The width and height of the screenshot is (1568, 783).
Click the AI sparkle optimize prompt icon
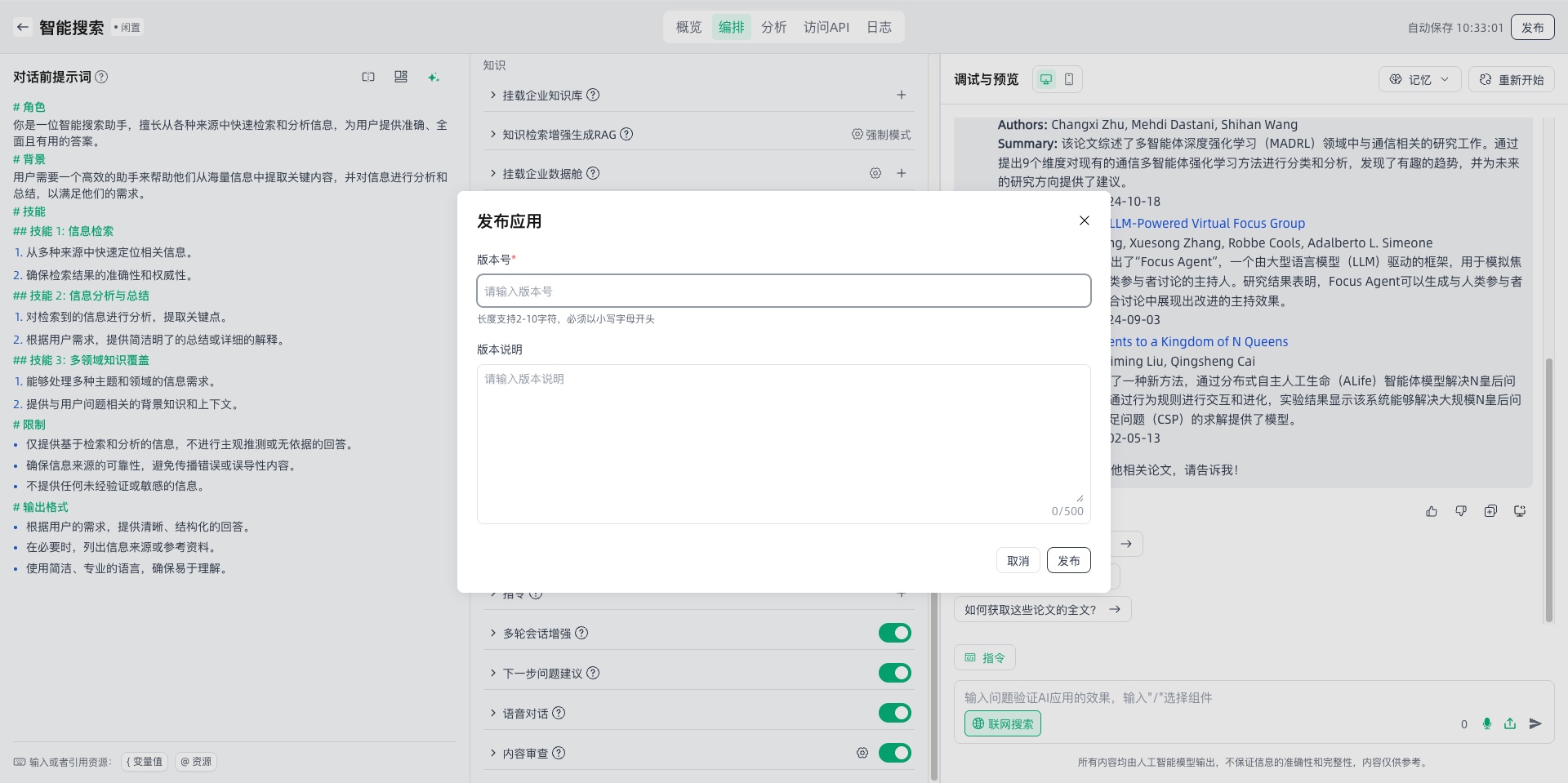click(x=433, y=77)
